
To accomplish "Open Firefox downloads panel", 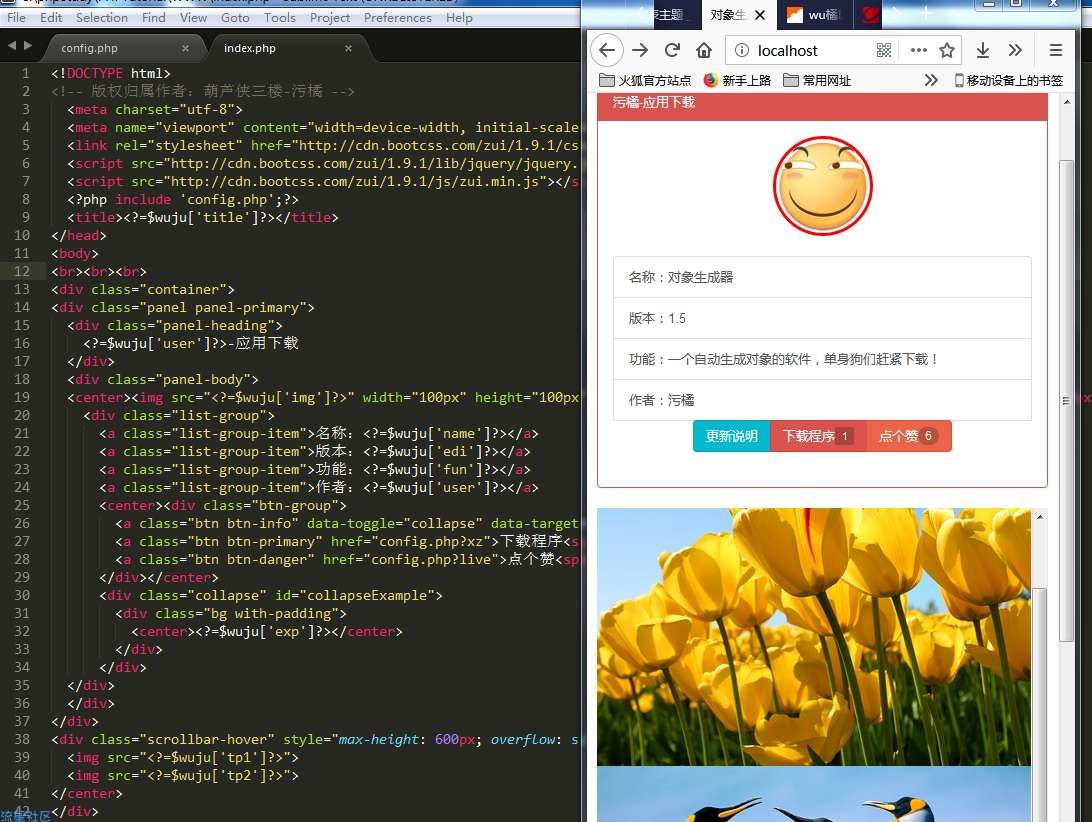I will 983,50.
